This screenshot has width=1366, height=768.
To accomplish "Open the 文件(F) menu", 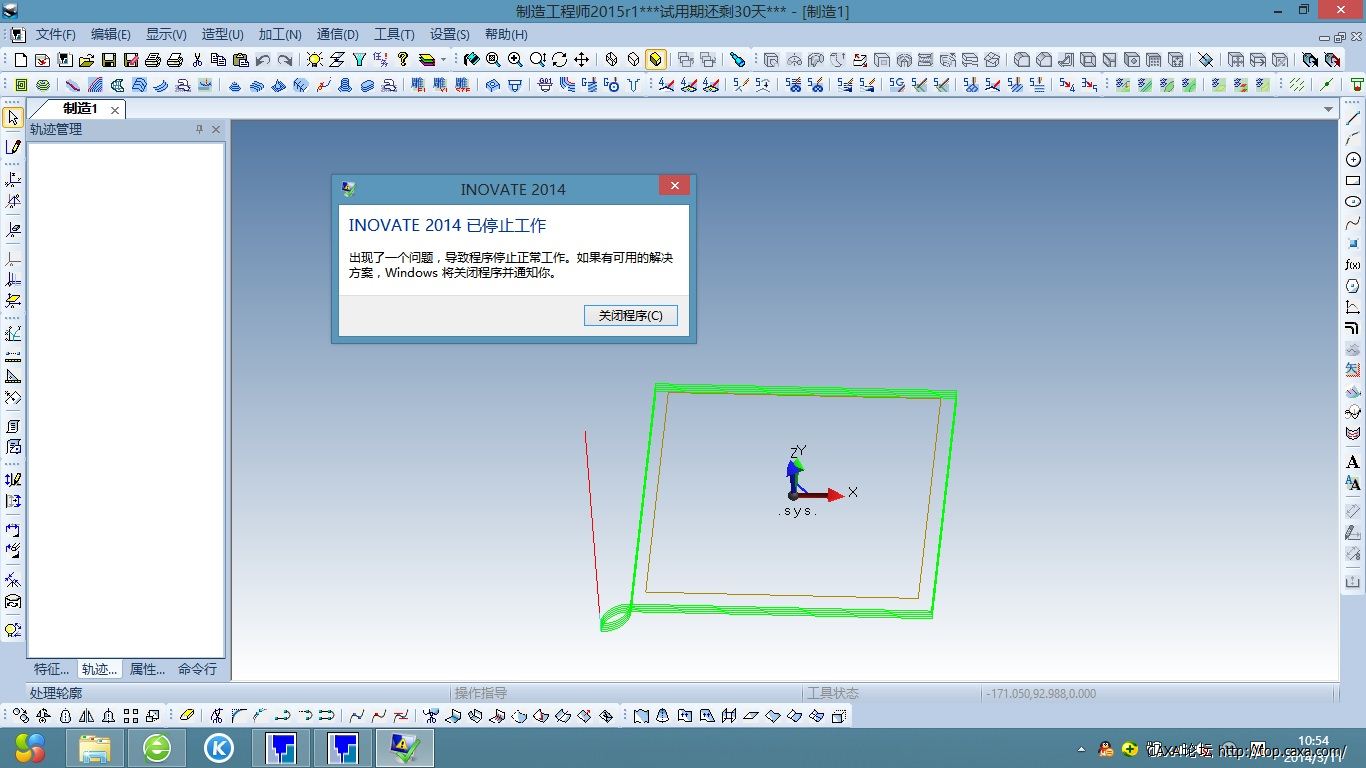I will coord(56,34).
